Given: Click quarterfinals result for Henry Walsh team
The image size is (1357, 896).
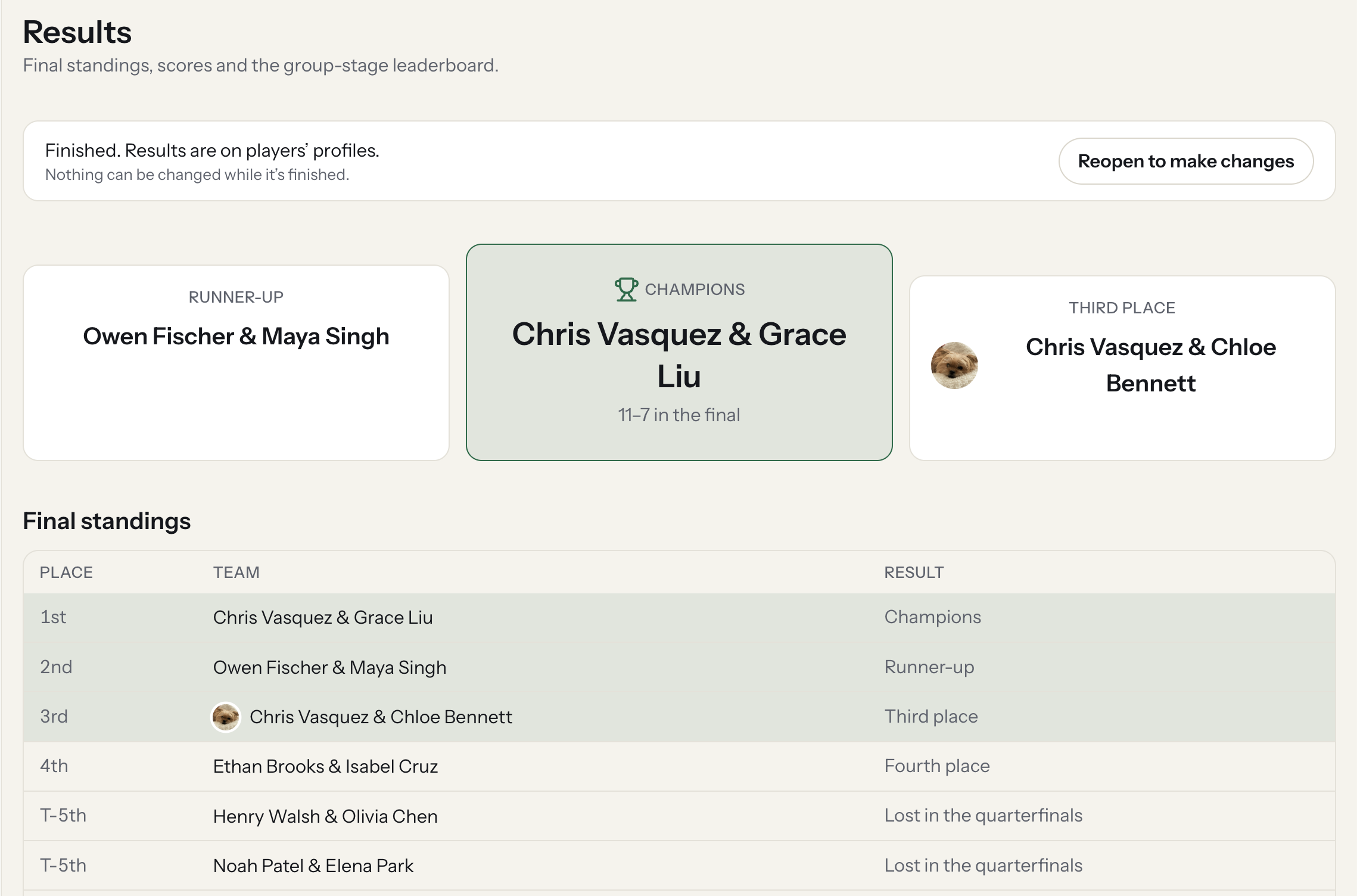Looking at the screenshot, I should pos(983,815).
